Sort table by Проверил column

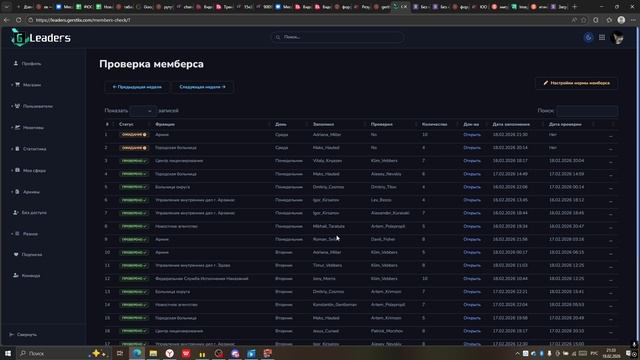point(382,124)
